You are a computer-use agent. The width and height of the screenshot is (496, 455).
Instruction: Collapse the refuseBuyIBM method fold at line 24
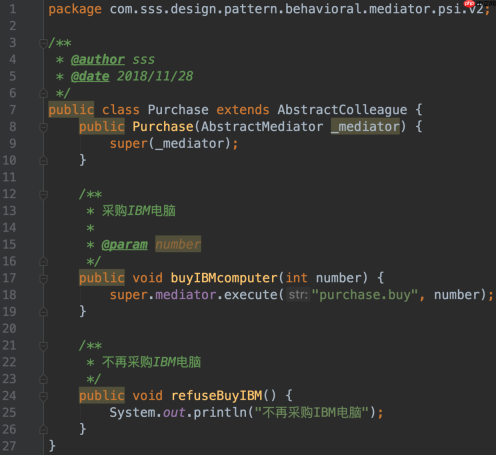click(x=43, y=396)
